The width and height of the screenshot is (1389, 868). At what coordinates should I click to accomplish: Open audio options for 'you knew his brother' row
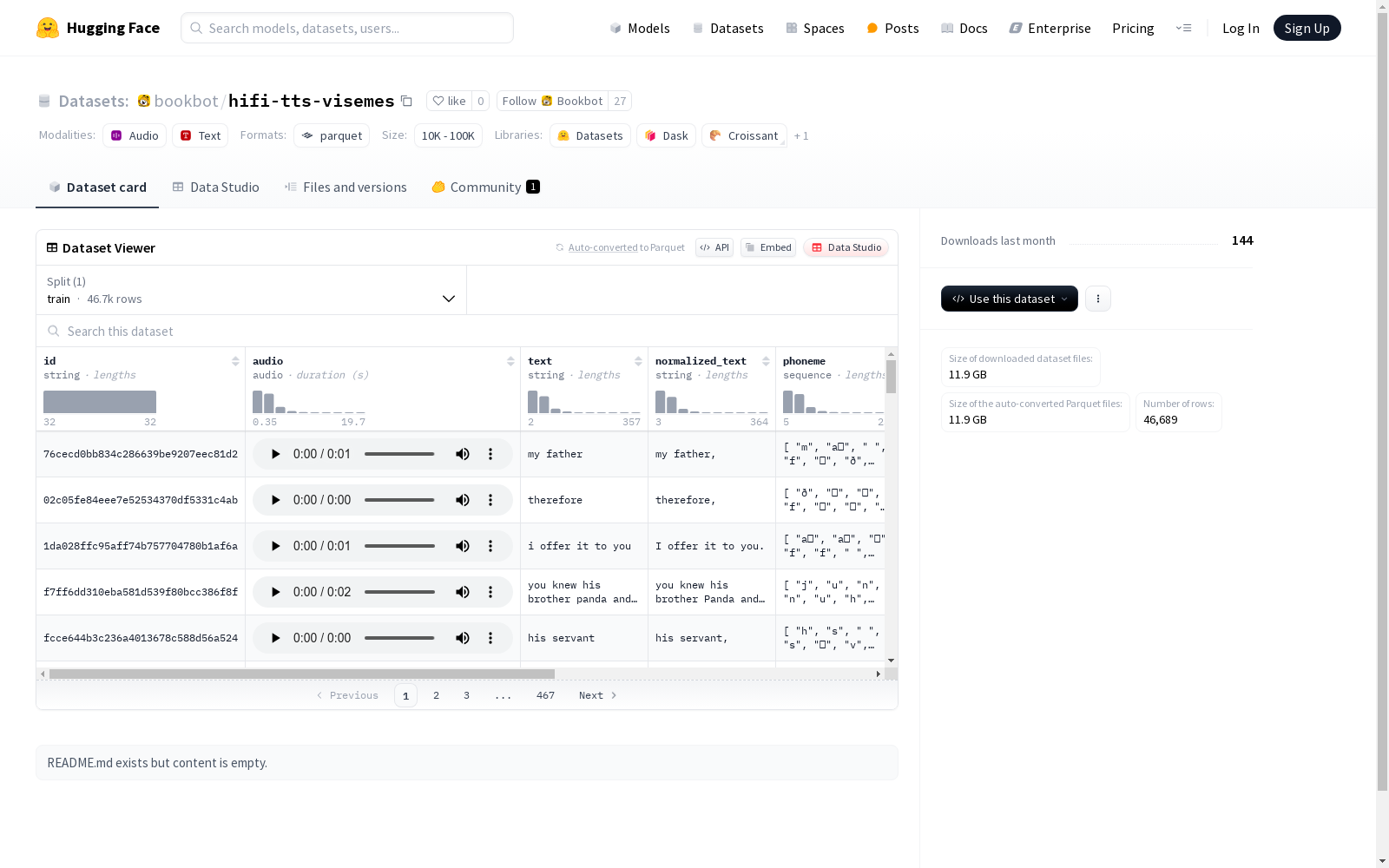click(x=490, y=592)
